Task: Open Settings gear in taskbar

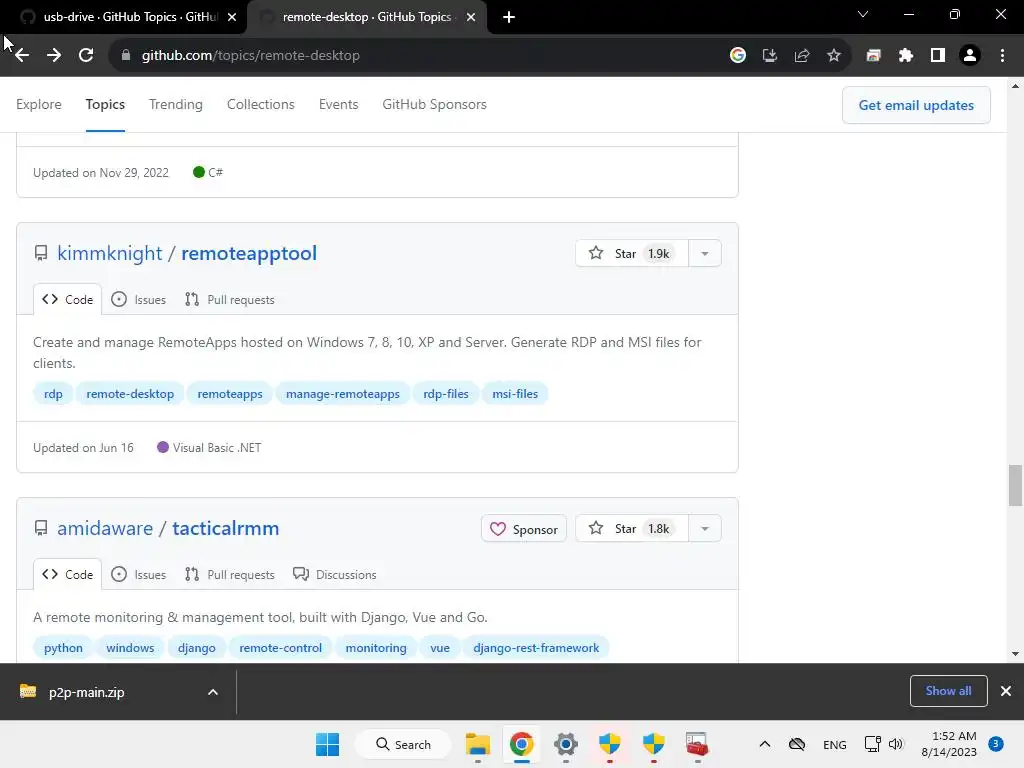Action: coord(566,744)
